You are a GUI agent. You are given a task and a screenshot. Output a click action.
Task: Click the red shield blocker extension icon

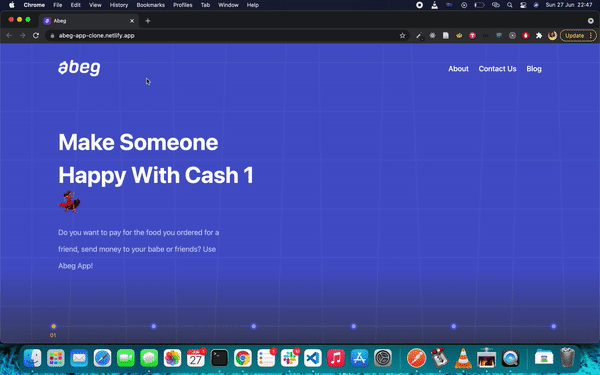coord(526,36)
